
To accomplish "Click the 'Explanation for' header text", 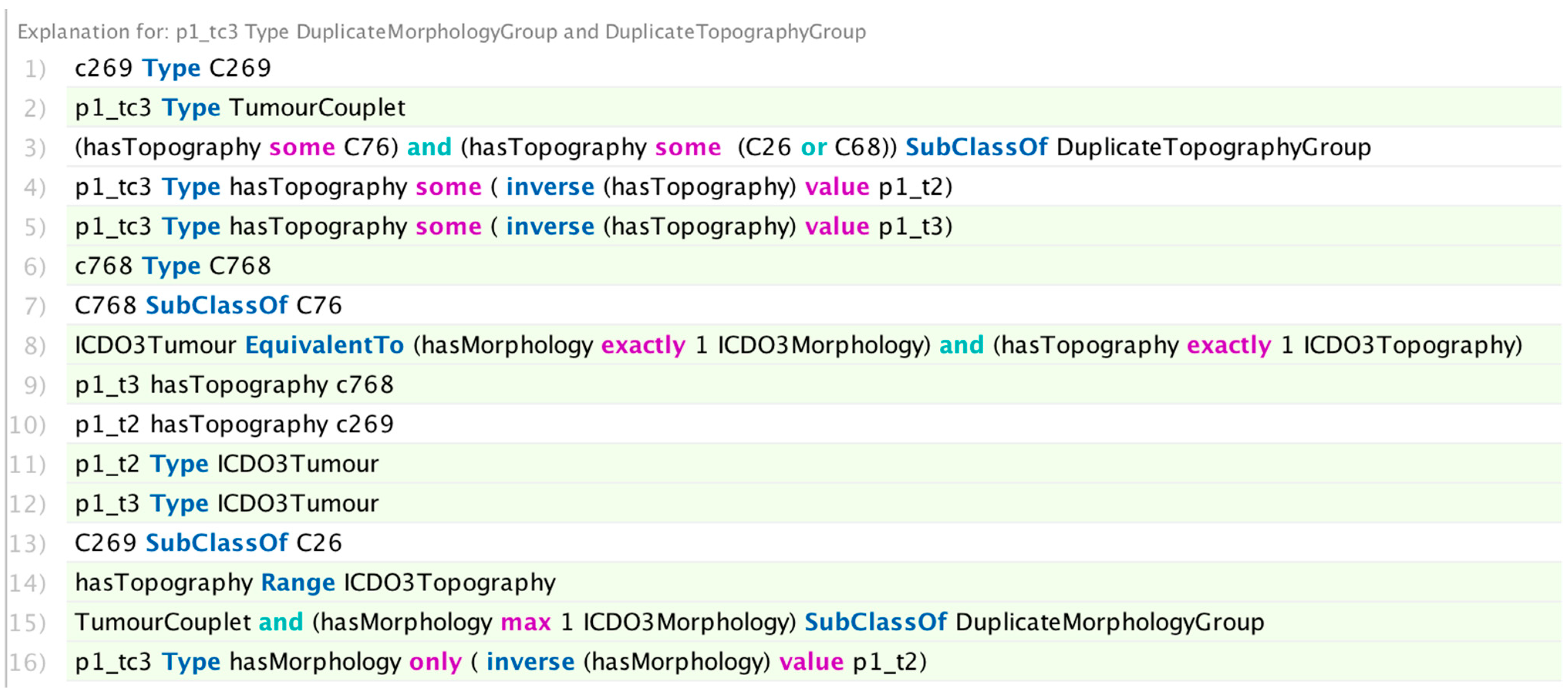I will click(x=442, y=32).
